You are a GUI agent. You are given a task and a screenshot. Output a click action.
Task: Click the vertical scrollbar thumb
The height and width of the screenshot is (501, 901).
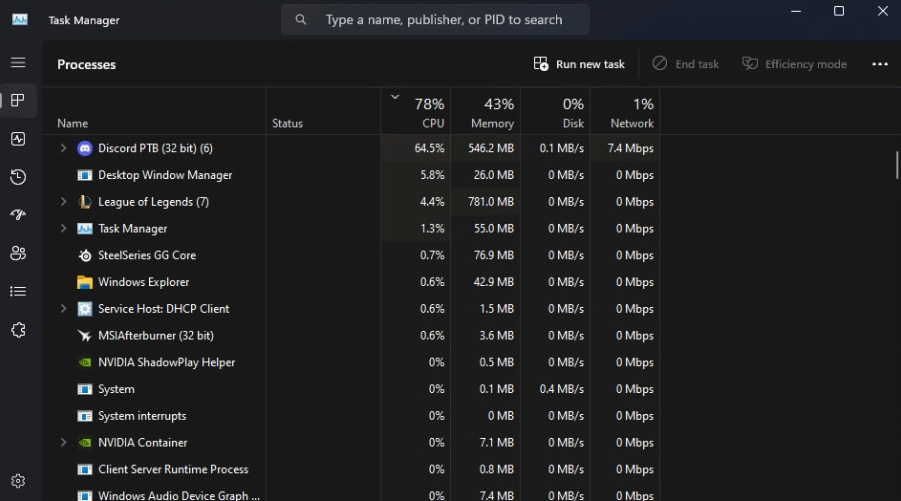coord(897,165)
